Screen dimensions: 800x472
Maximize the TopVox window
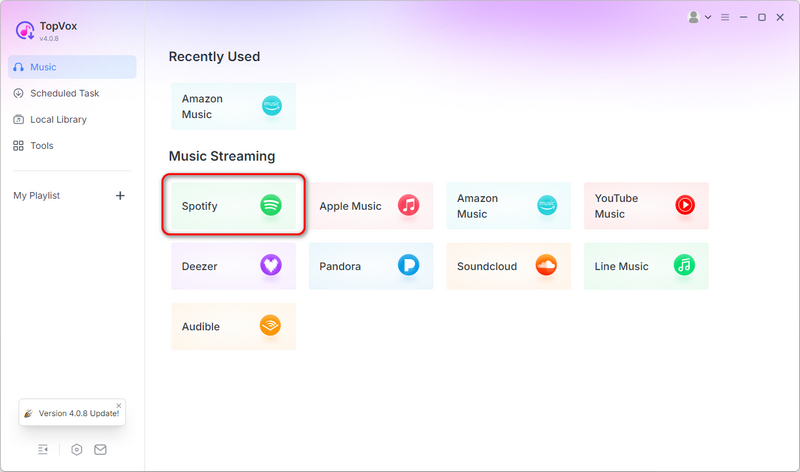(x=762, y=17)
